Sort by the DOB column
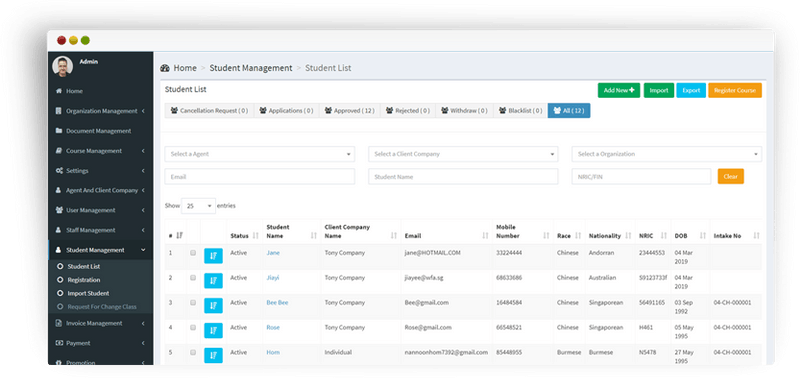Screen dimensions: 800x378 coord(703,236)
